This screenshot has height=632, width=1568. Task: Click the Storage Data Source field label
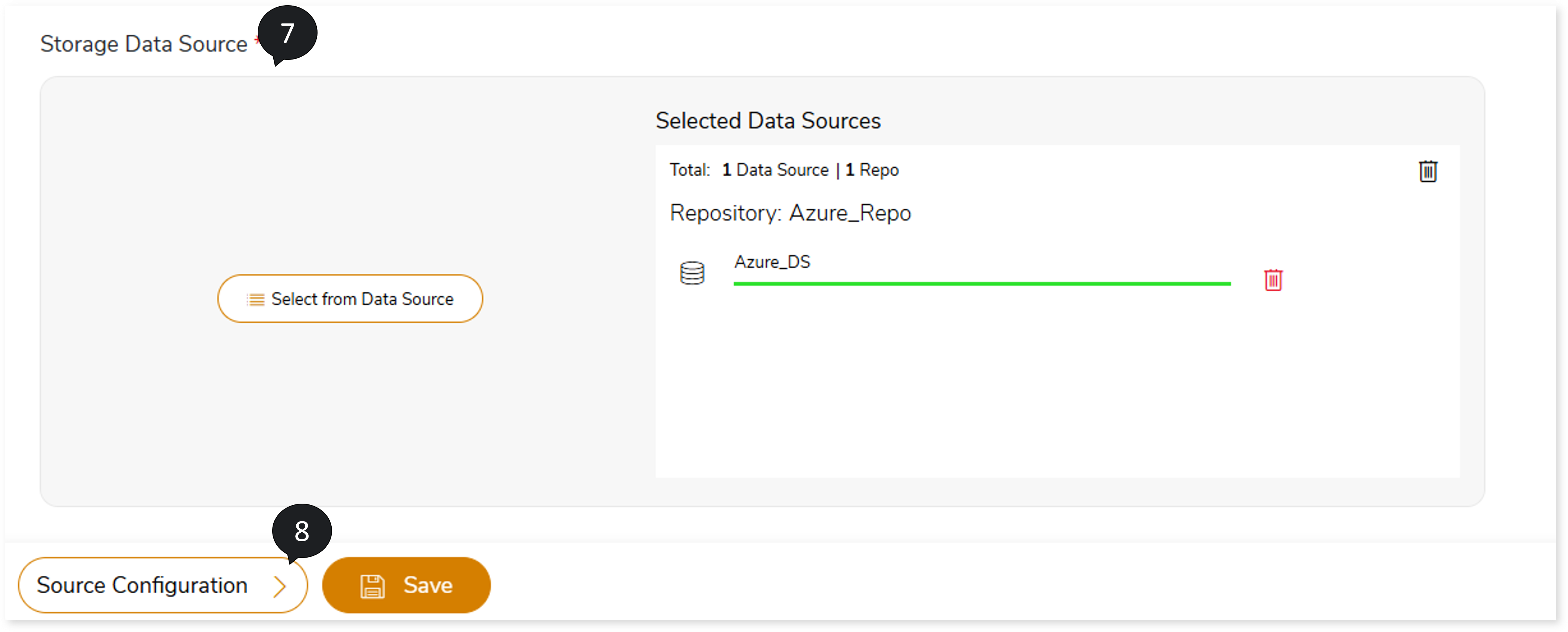[x=144, y=44]
